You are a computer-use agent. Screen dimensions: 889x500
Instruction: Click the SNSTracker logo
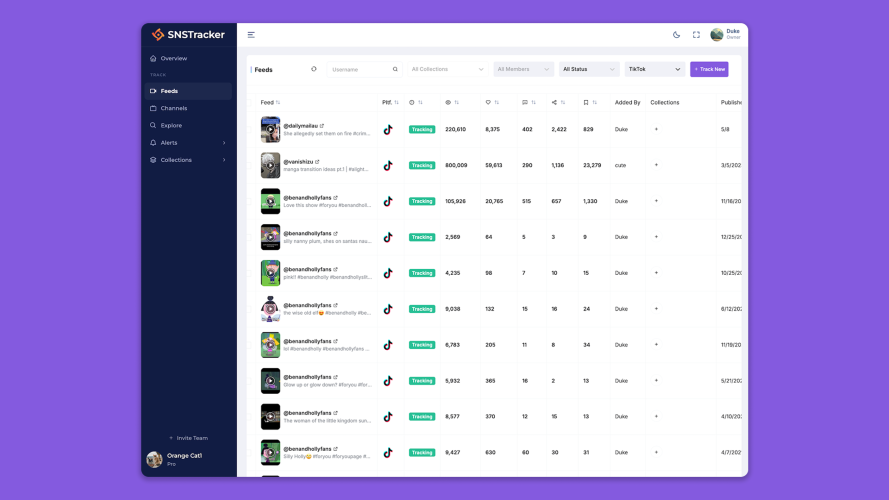[188, 35]
